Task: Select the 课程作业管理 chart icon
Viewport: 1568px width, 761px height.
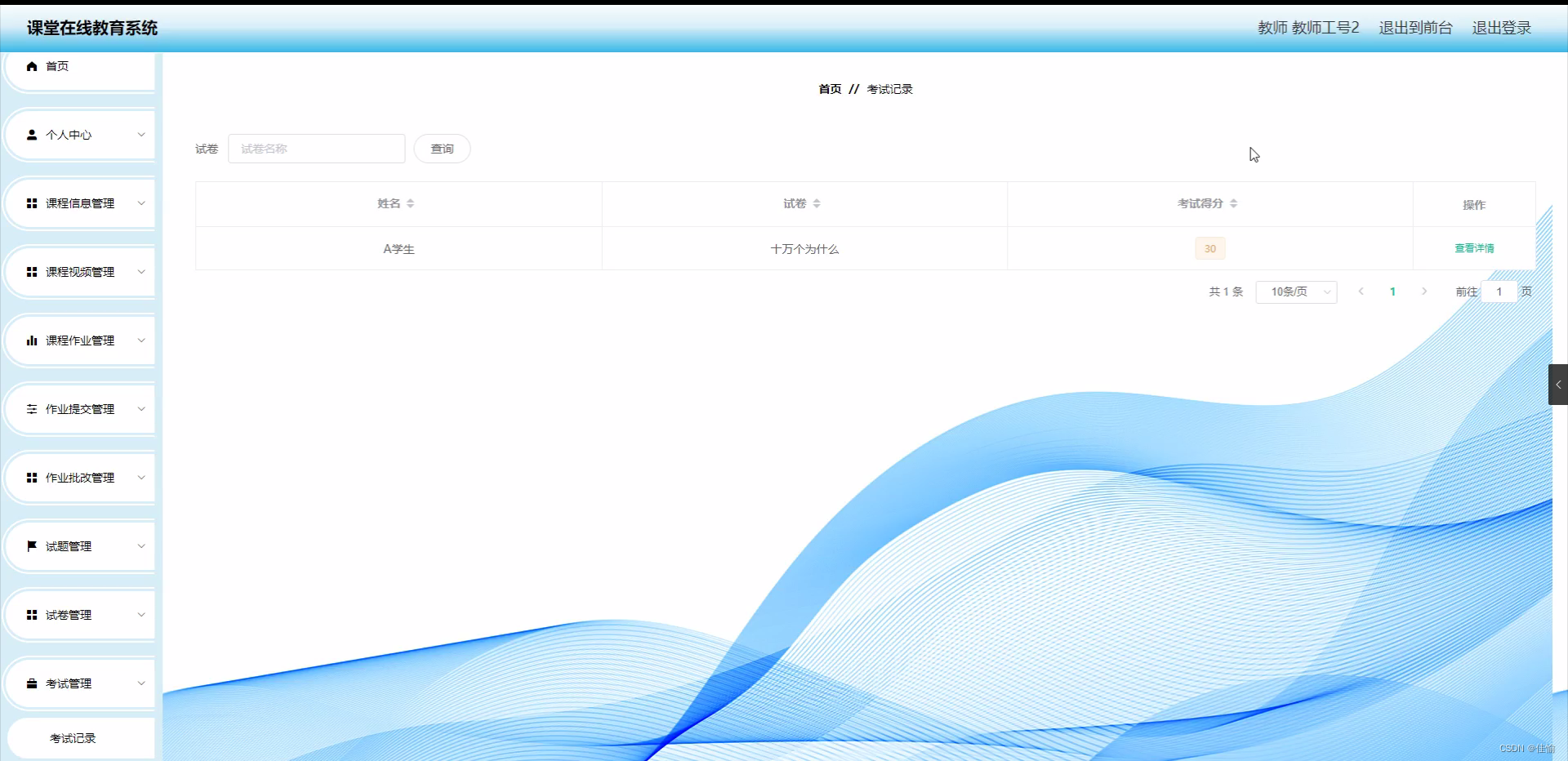Action: pyautogui.click(x=32, y=340)
